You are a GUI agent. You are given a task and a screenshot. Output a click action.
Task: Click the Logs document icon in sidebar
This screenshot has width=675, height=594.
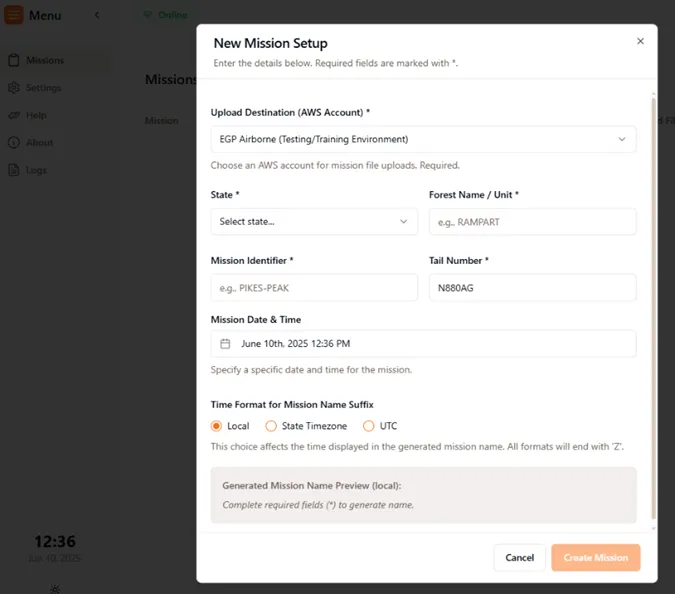pos(14,170)
